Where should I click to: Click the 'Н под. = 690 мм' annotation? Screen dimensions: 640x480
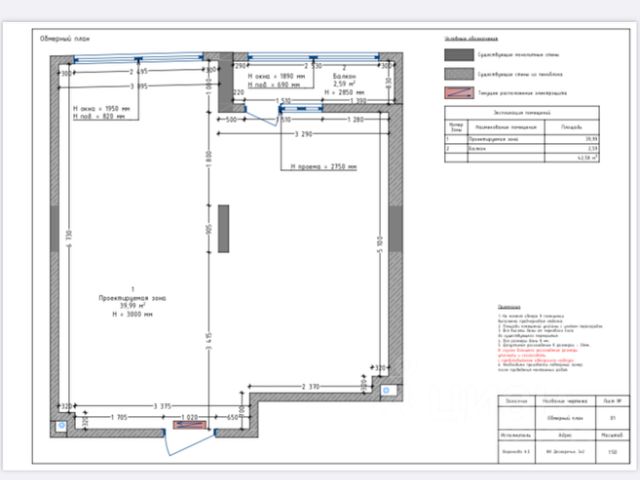click(x=274, y=85)
